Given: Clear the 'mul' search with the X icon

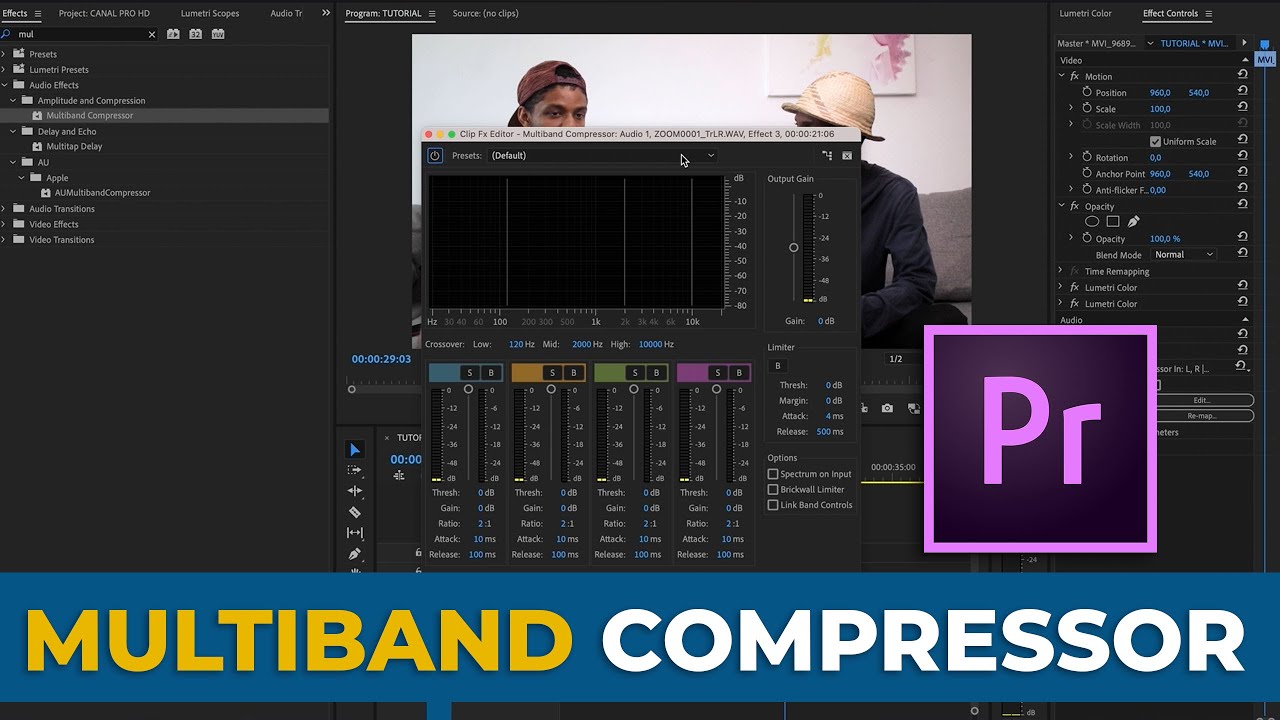Looking at the screenshot, I should click(152, 34).
